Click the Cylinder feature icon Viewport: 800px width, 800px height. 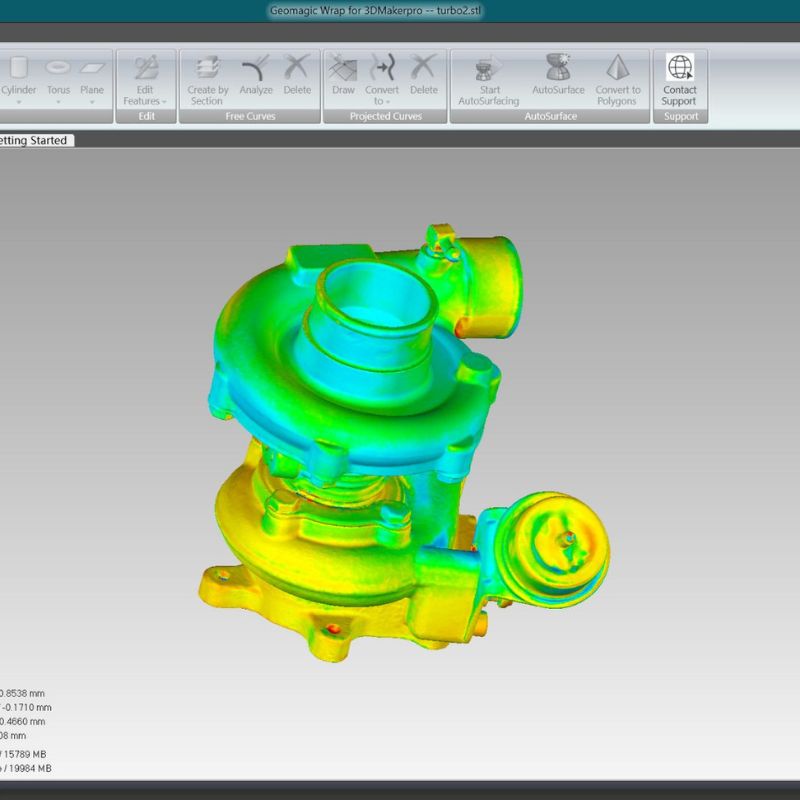(x=18, y=70)
